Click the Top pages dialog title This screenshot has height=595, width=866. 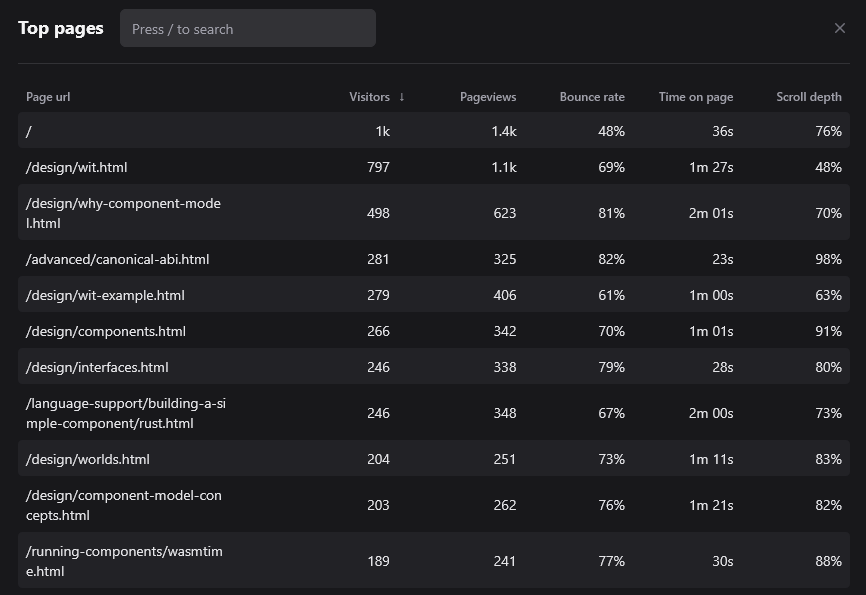click(x=61, y=28)
